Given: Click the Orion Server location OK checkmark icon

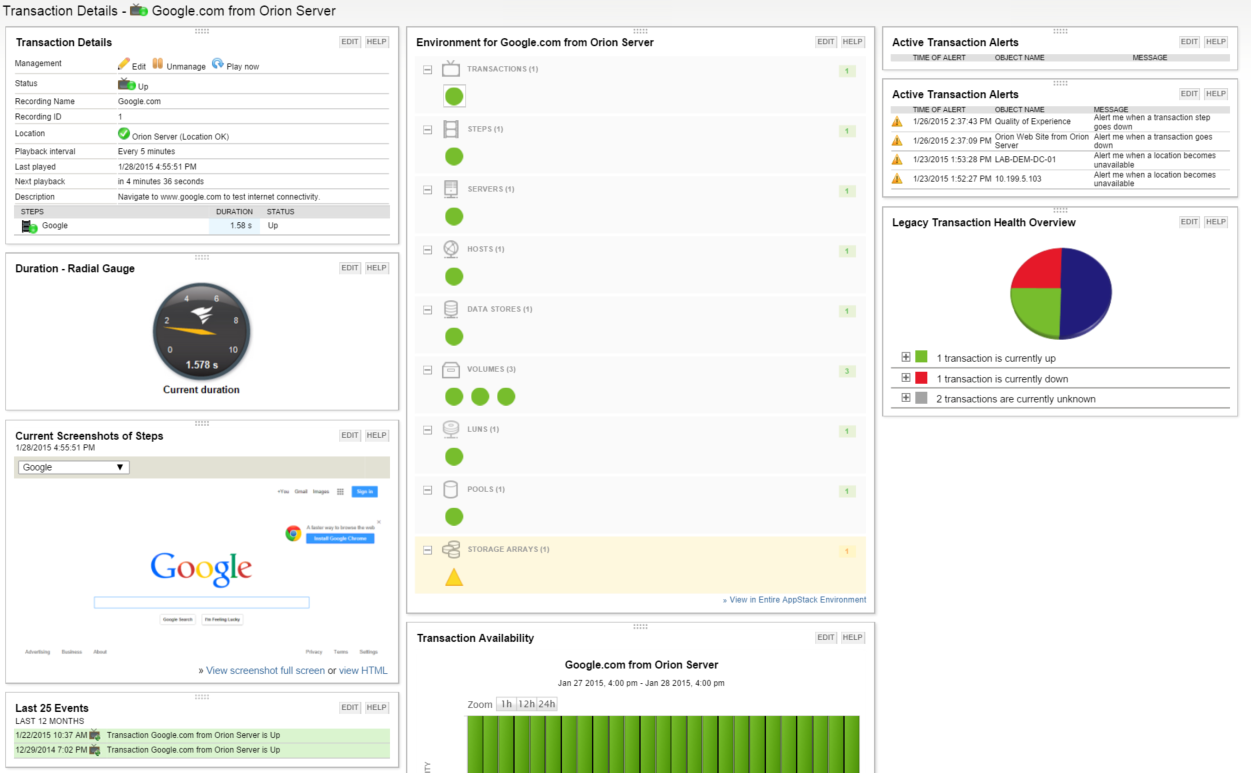Looking at the screenshot, I should coord(124,133).
